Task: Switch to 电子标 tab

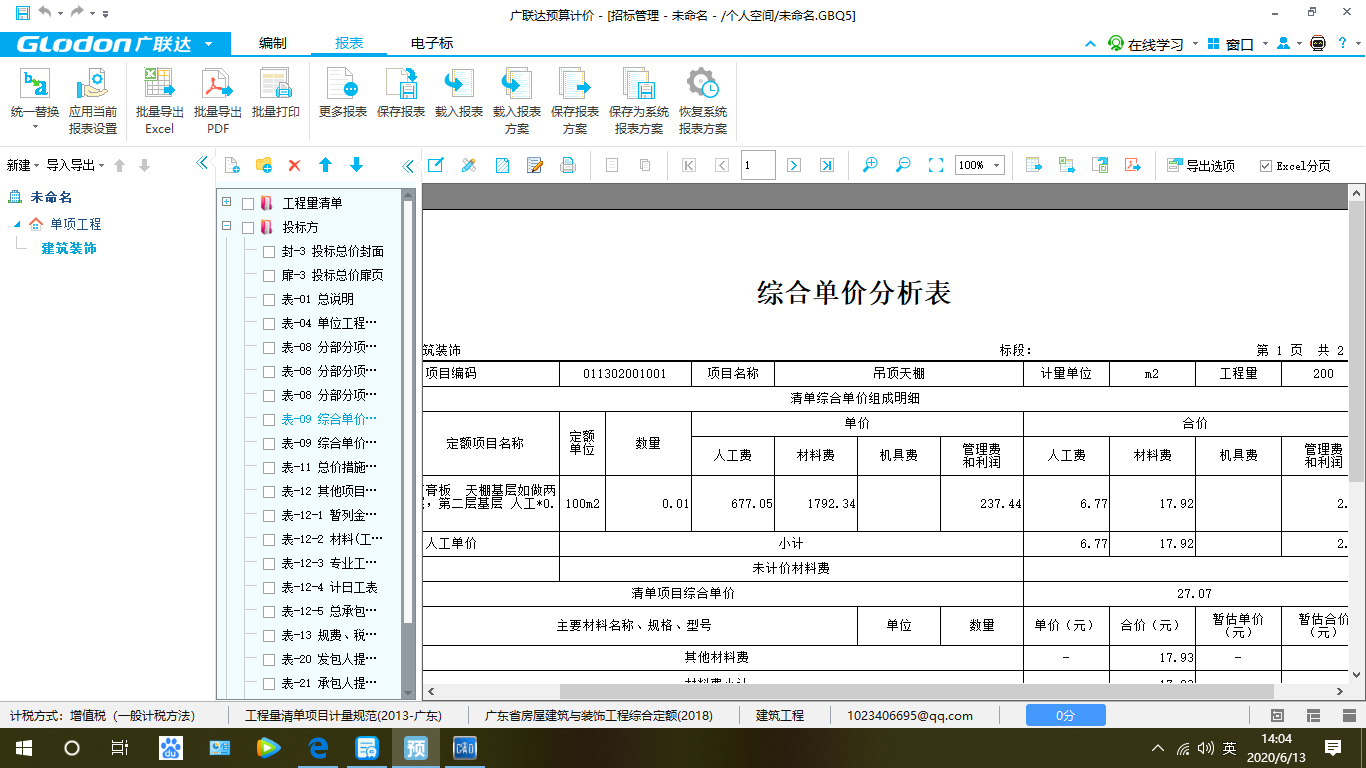Action: [432, 43]
